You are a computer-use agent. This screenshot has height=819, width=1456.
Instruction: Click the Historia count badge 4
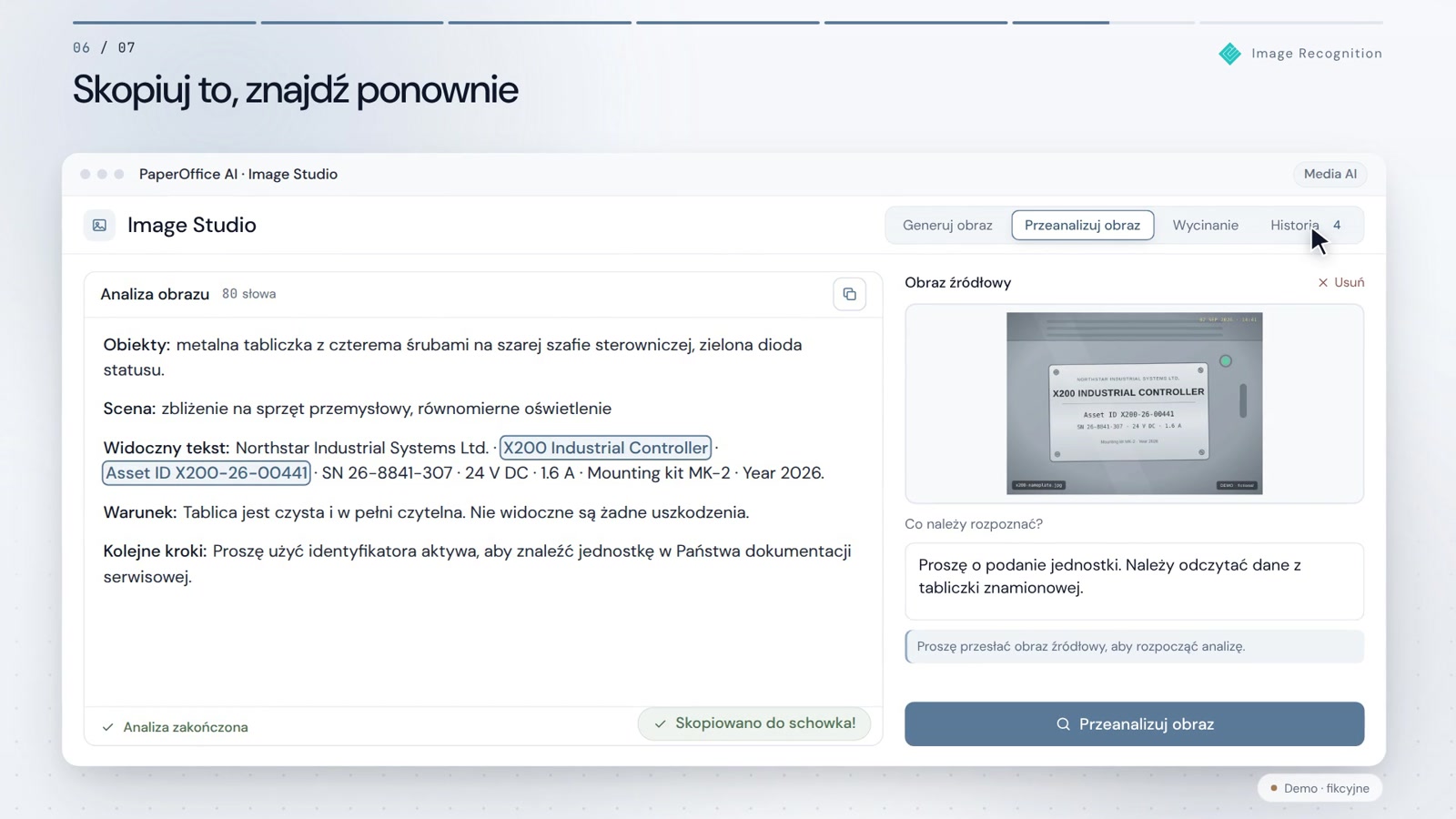coord(1337,225)
